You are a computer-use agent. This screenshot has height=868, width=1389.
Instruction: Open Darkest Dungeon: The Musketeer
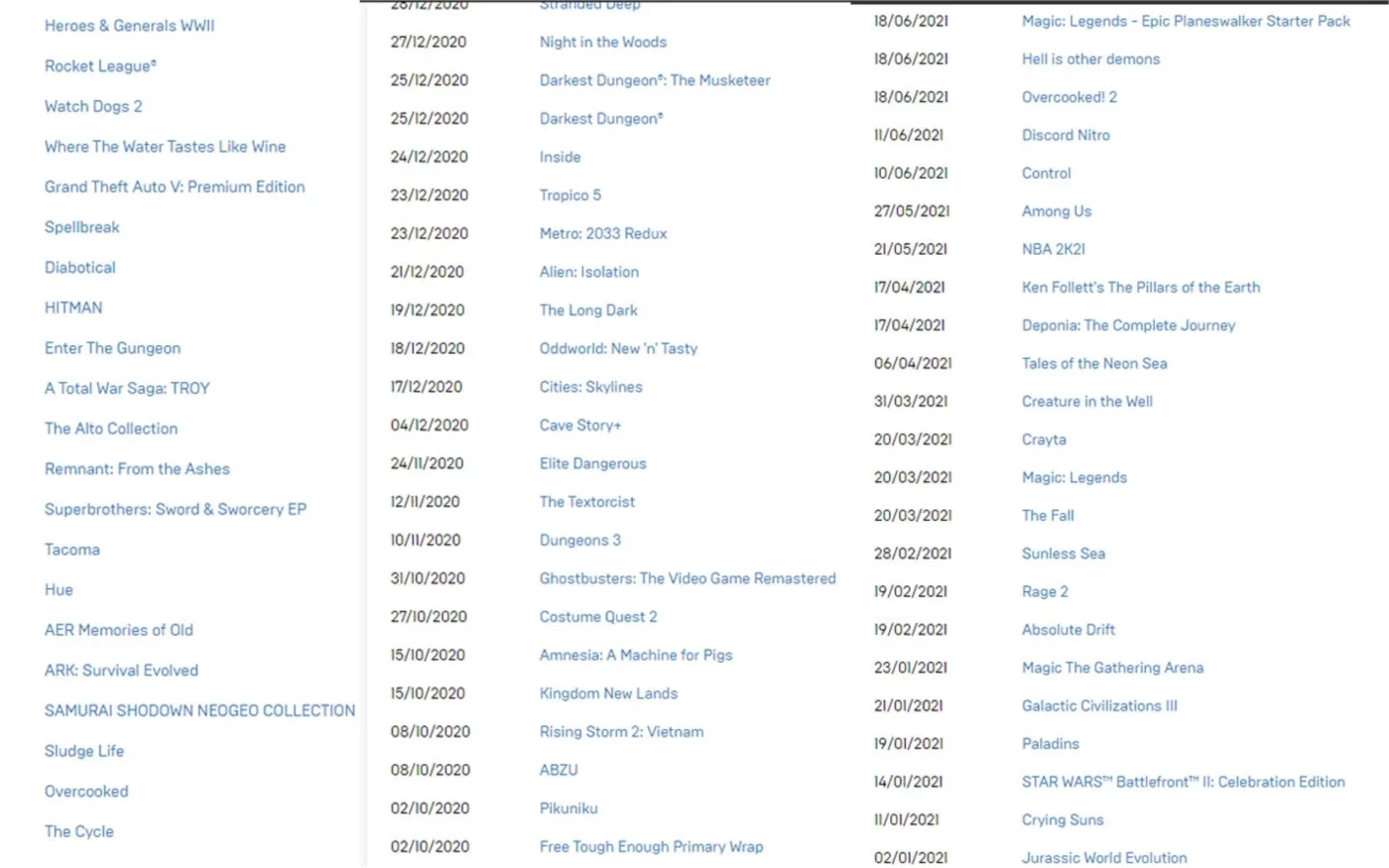pyautogui.click(x=655, y=80)
